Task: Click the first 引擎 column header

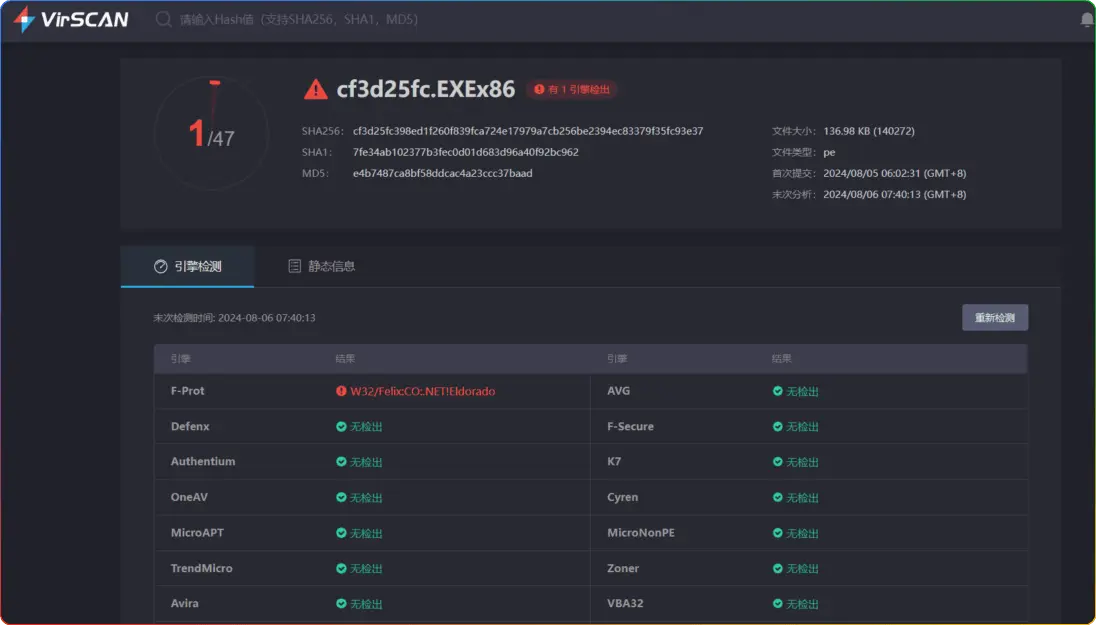Action: pyautogui.click(x=180, y=358)
